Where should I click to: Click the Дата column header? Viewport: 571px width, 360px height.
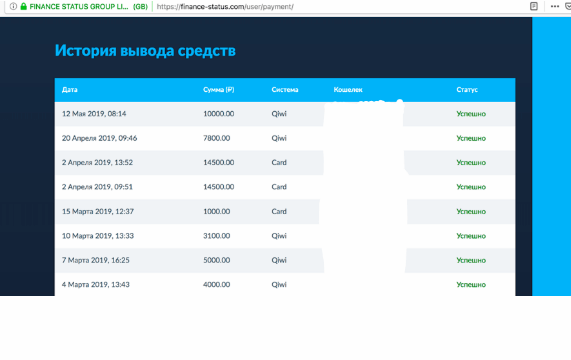(x=70, y=90)
